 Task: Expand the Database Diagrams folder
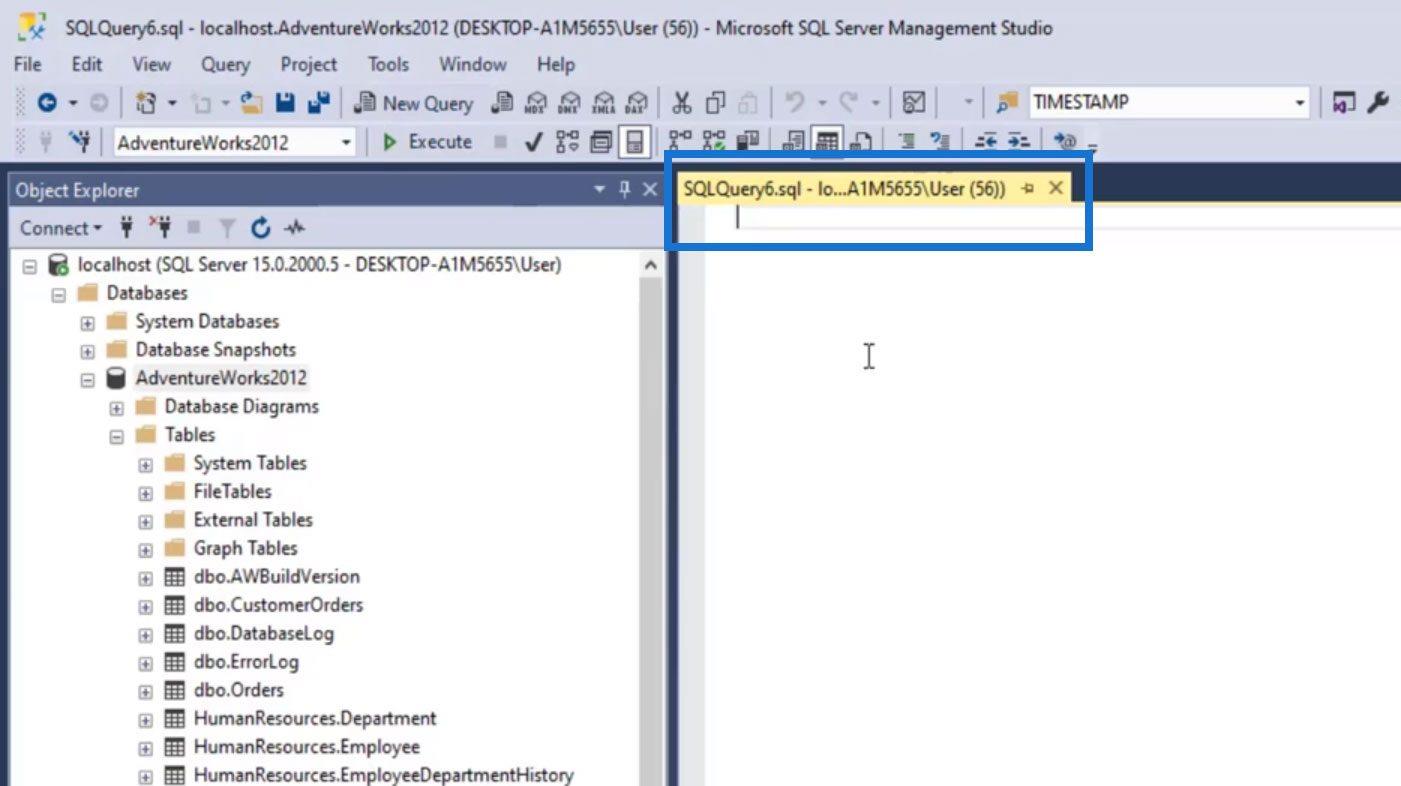coord(116,408)
